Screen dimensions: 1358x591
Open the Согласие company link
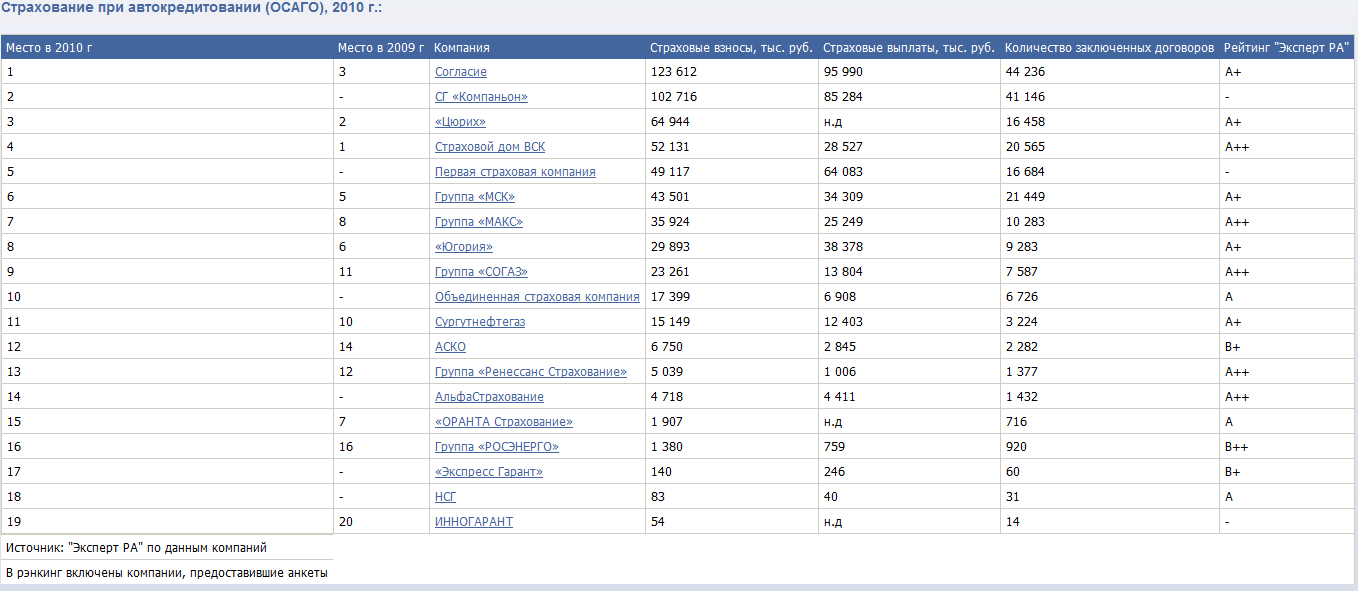click(460, 72)
